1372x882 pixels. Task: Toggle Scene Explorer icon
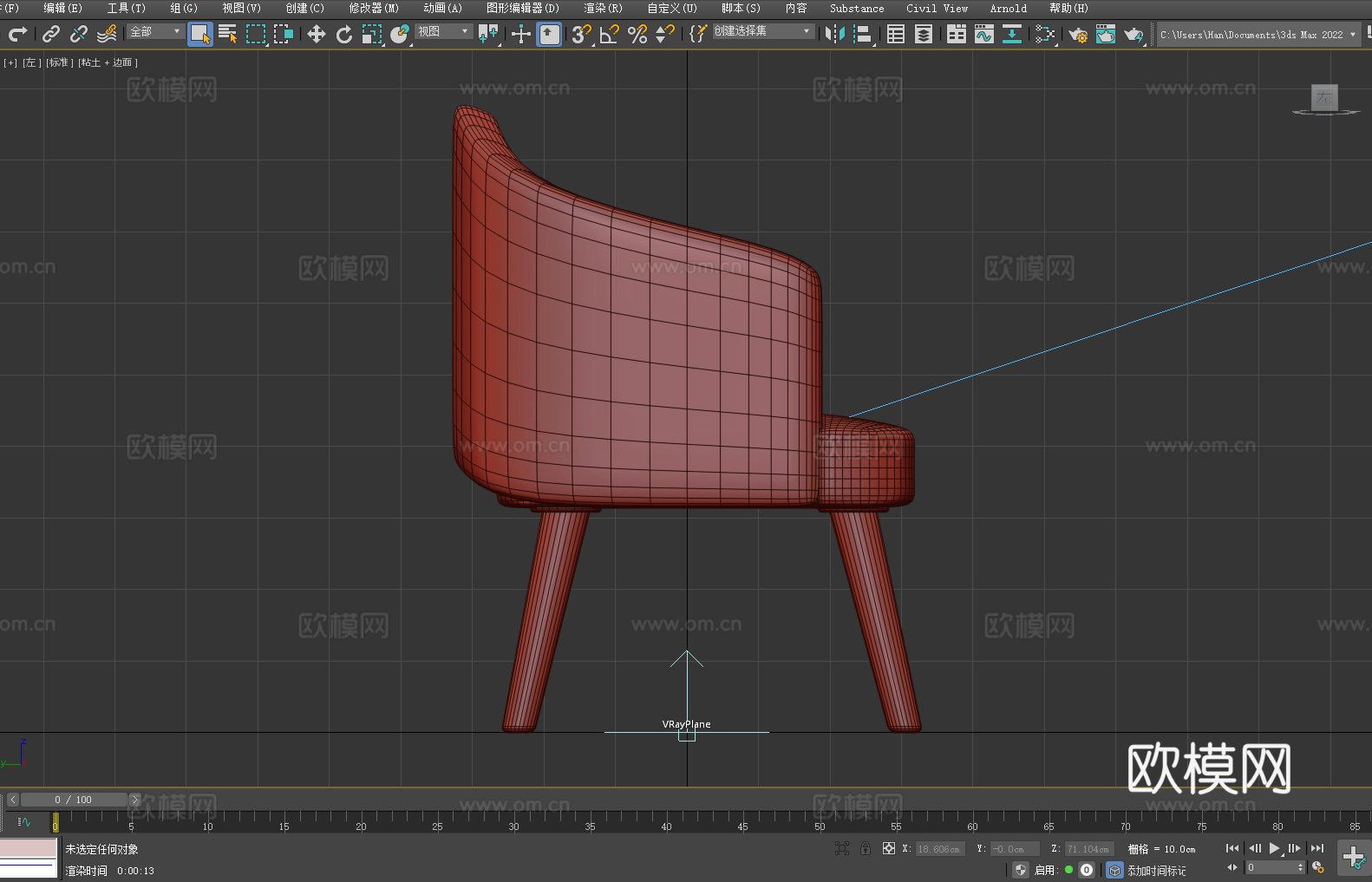(896, 34)
